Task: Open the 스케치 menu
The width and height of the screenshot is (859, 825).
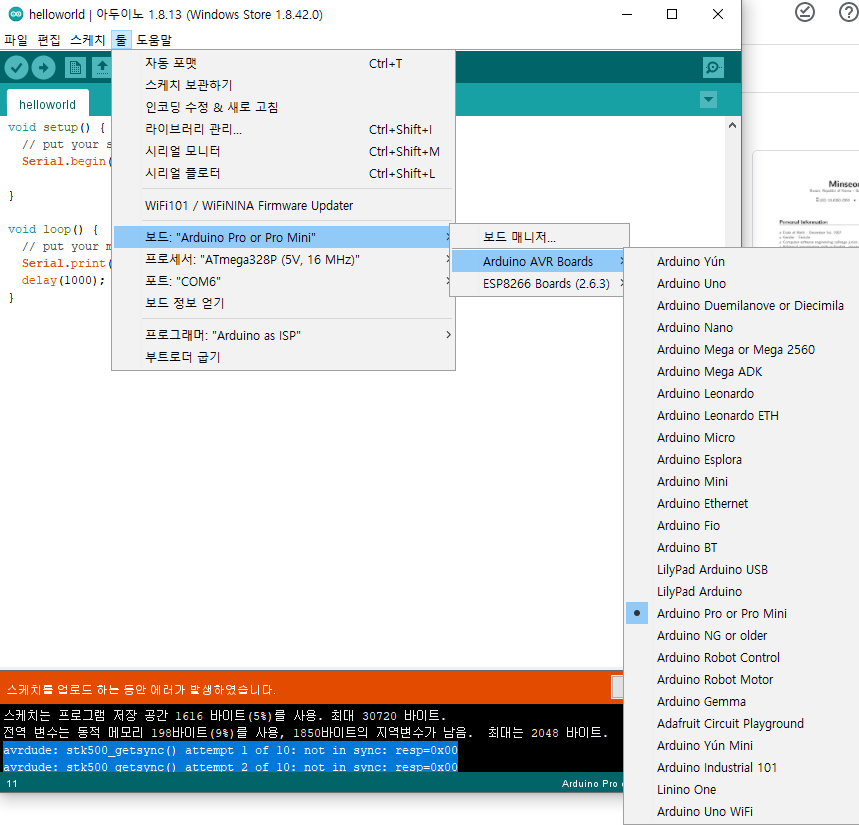Action: 88,40
